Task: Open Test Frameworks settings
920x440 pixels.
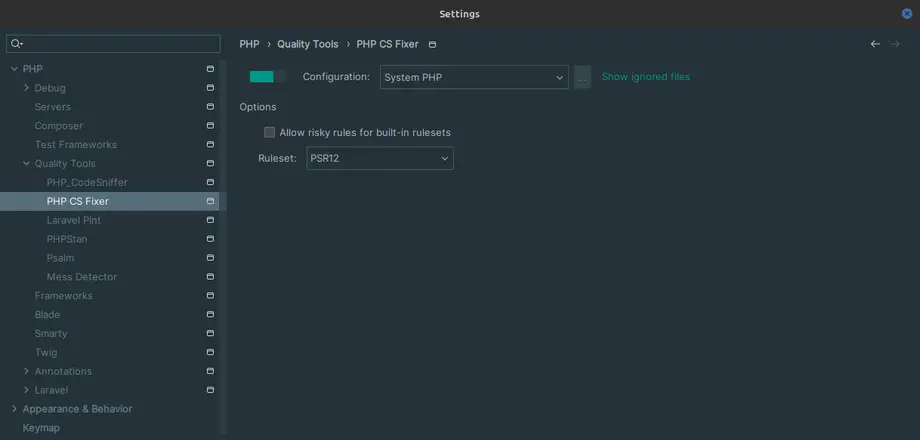Action: click(76, 144)
